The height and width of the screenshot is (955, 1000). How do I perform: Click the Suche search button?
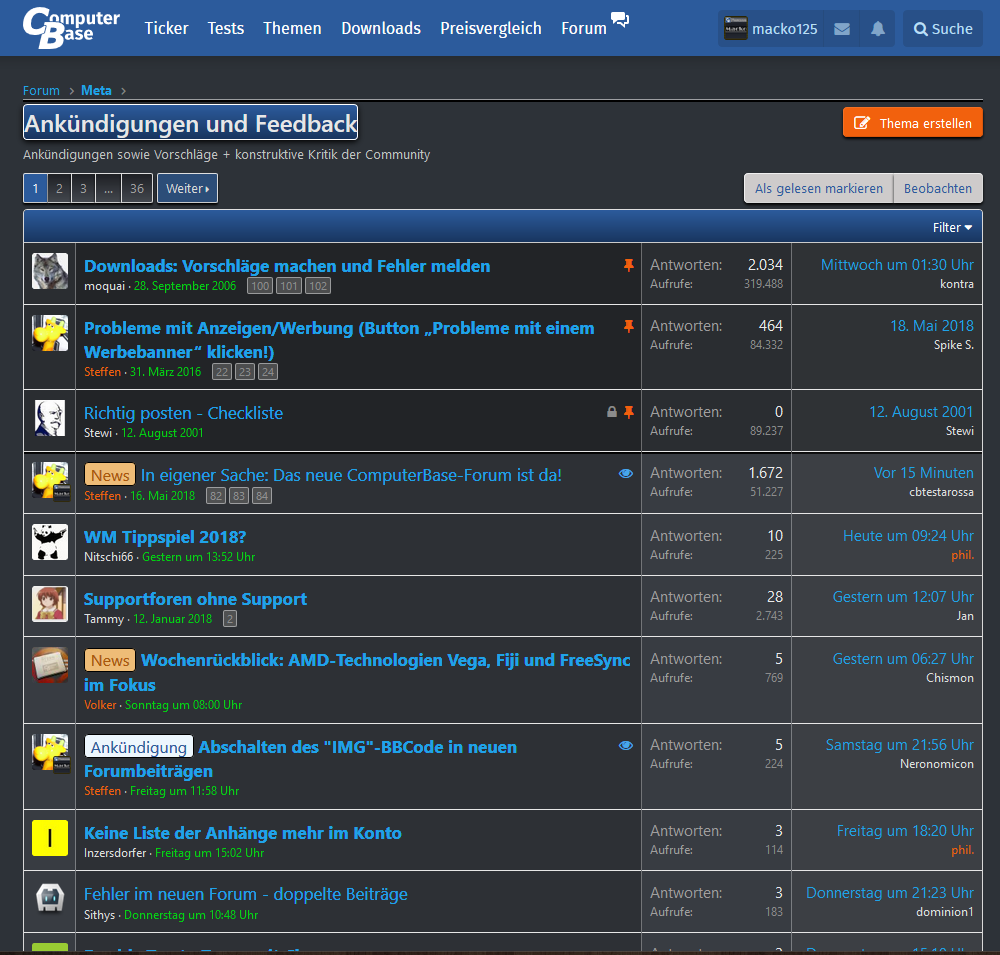[943, 29]
